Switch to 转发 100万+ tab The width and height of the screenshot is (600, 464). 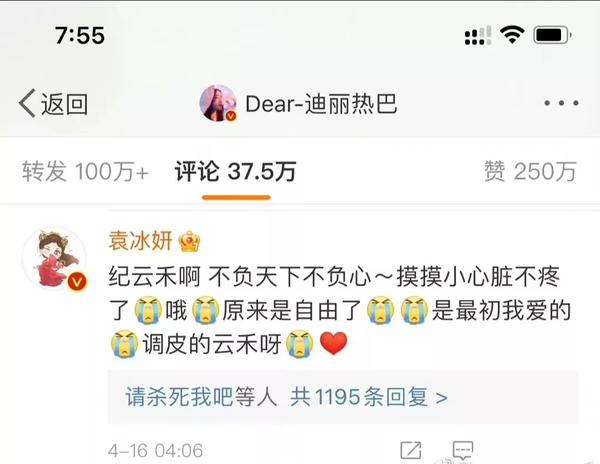click(x=85, y=171)
